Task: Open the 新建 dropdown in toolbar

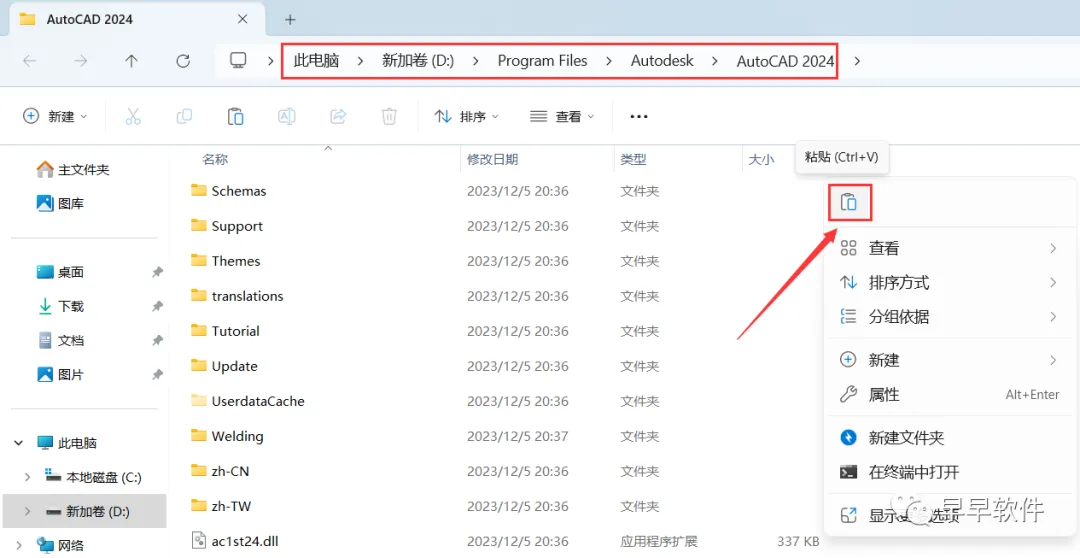Action: coord(55,116)
